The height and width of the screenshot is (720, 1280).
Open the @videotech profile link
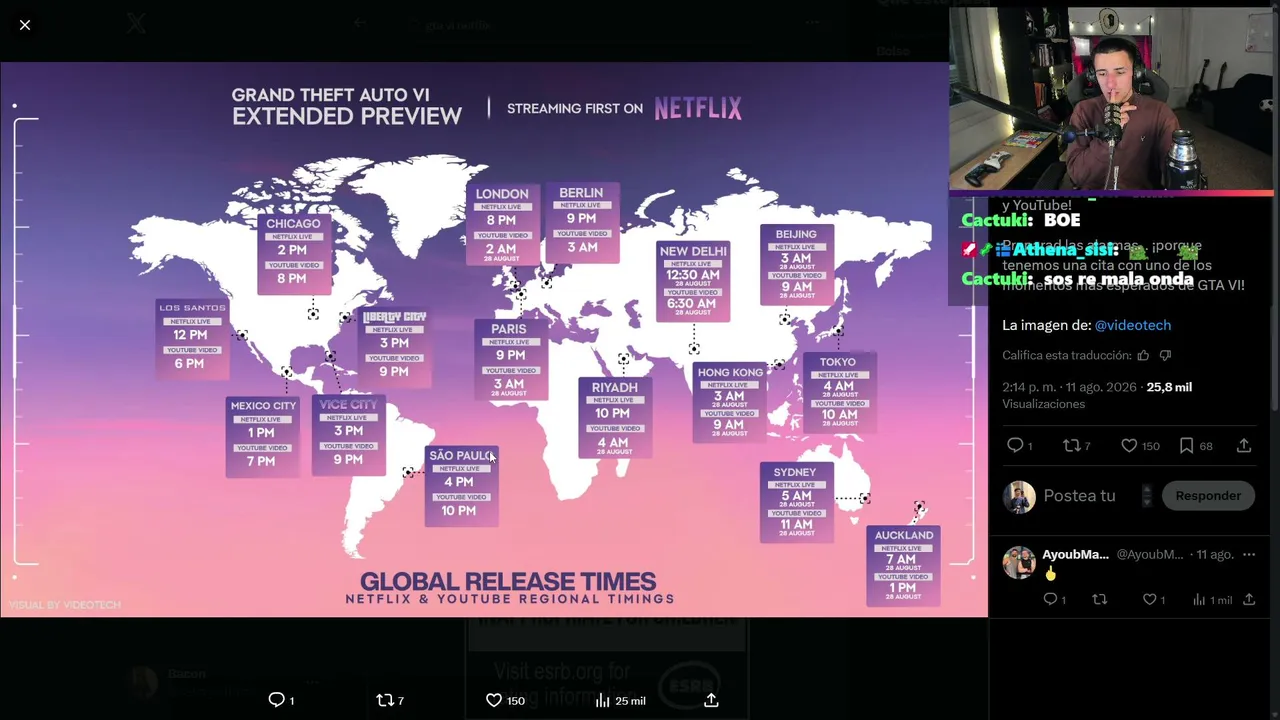pos(1133,325)
